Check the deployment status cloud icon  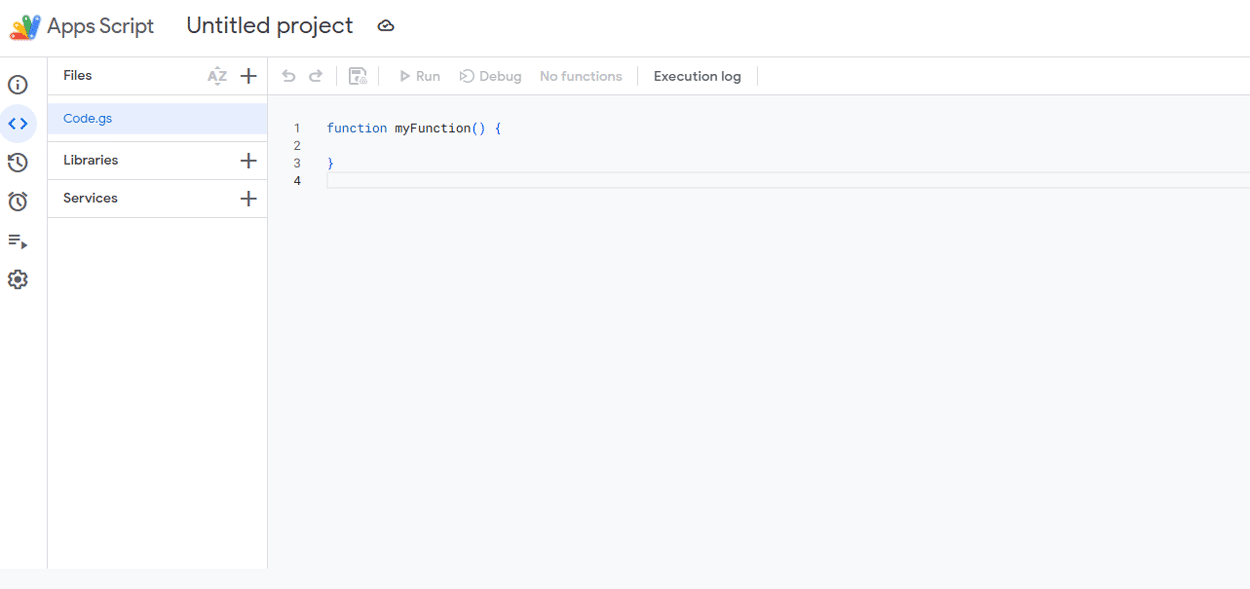click(x=386, y=26)
